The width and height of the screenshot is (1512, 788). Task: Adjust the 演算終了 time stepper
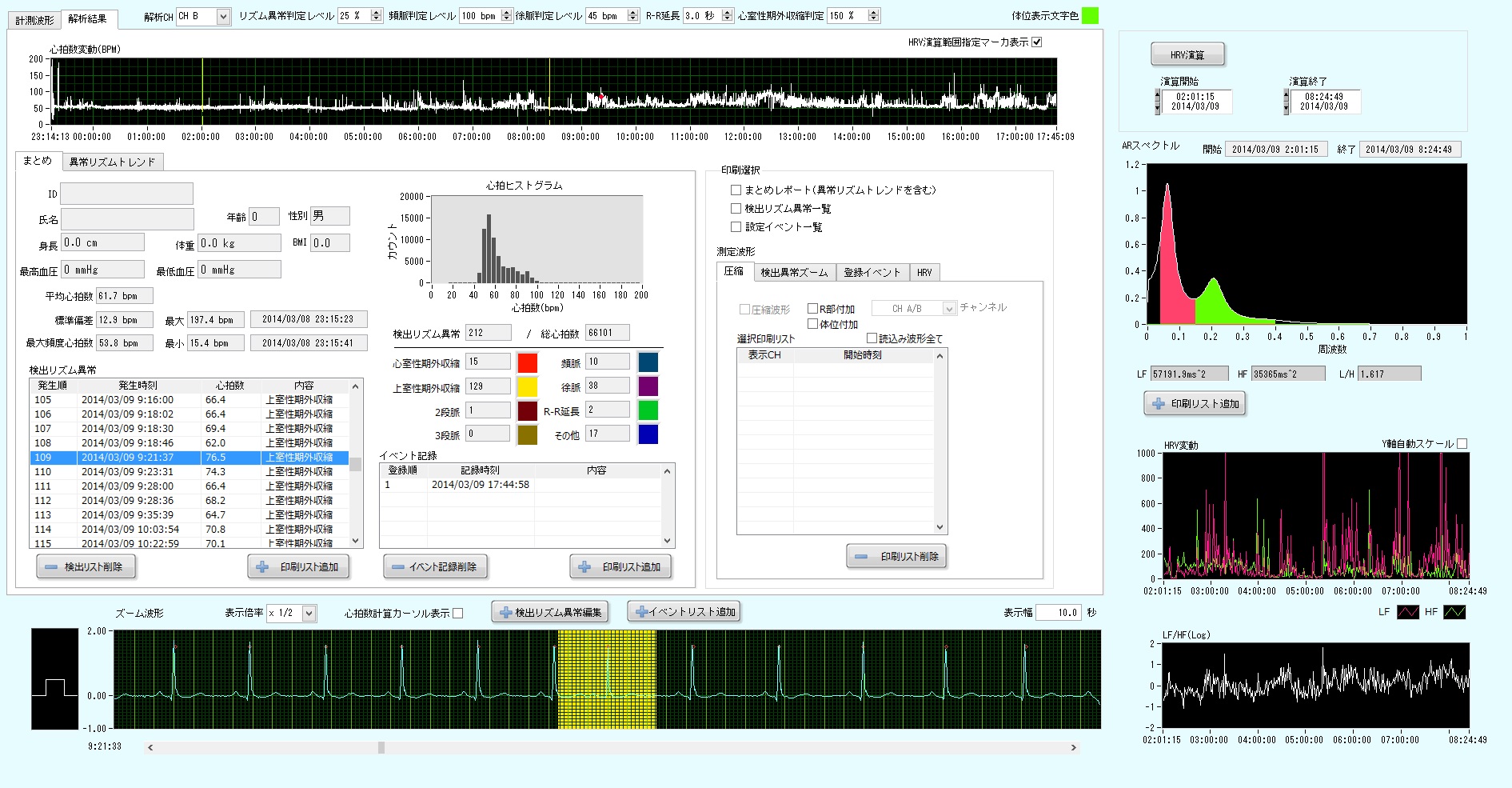pyautogui.click(x=1286, y=102)
